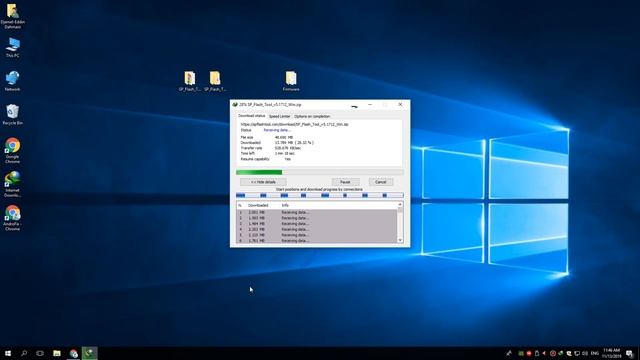Select the Firmware folder on desktop
The image size is (640, 360).
point(291,81)
